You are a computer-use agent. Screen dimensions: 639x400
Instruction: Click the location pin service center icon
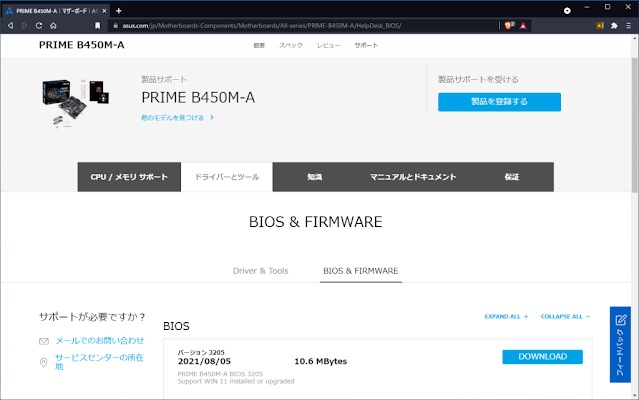(x=44, y=362)
